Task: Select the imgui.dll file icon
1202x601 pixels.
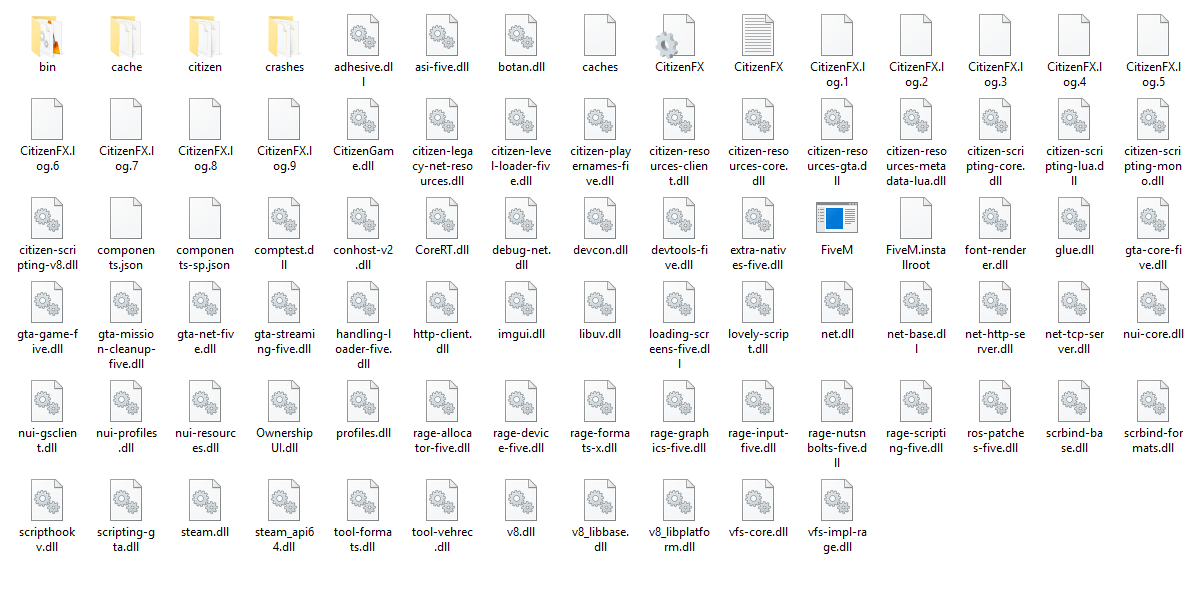Action: point(522,302)
